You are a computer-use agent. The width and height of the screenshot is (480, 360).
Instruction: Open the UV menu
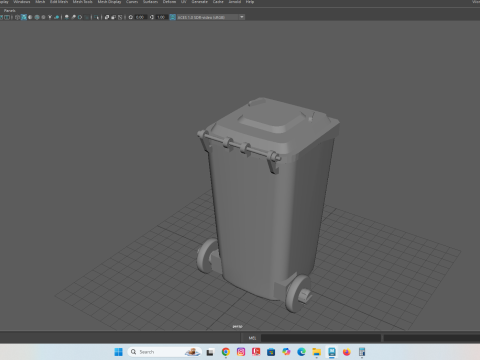click(x=184, y=2)
